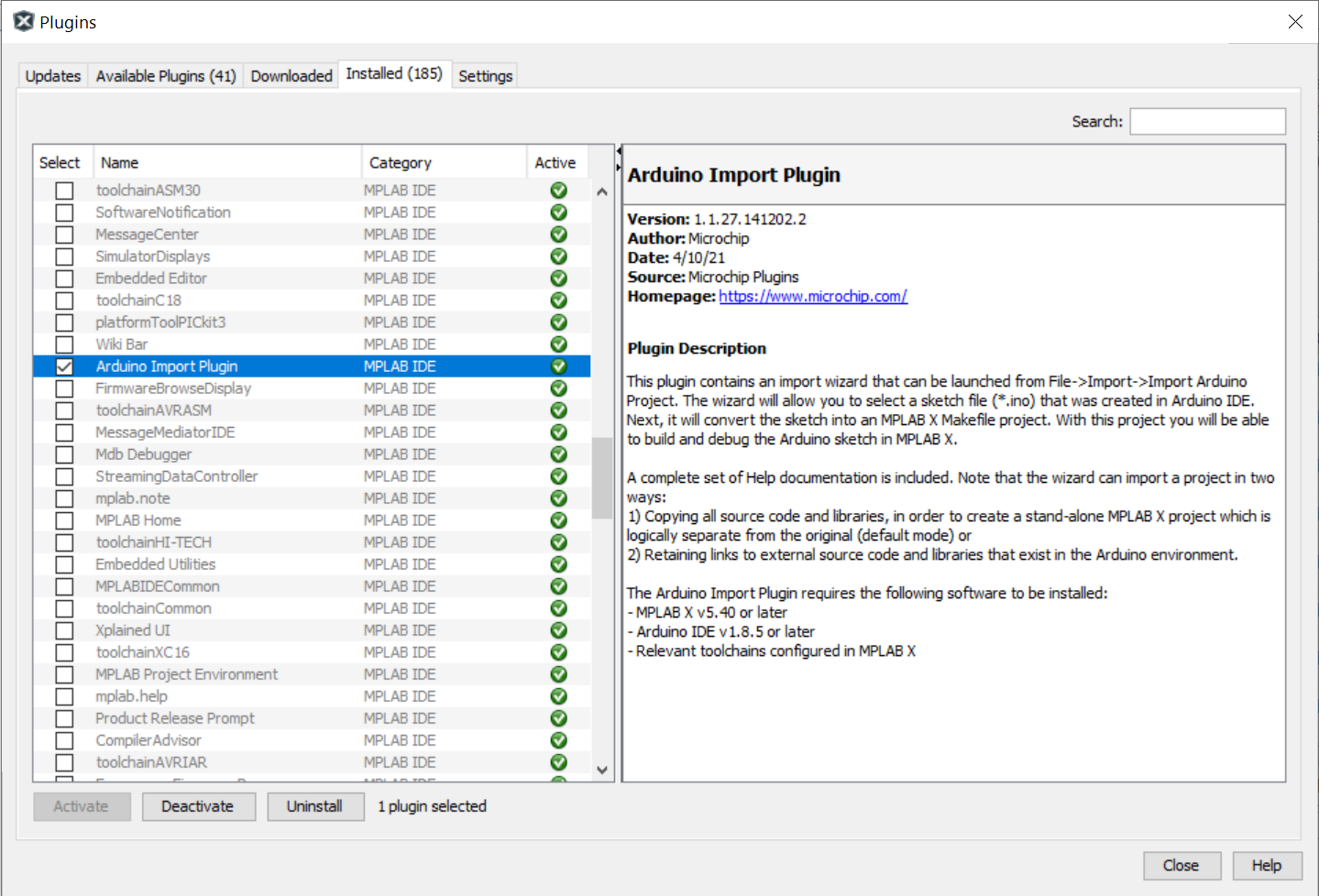This screenshot has width=1319, height=896.
Task: Click the active icon for MPLAB Home
Action: click(x=558, y=520)
